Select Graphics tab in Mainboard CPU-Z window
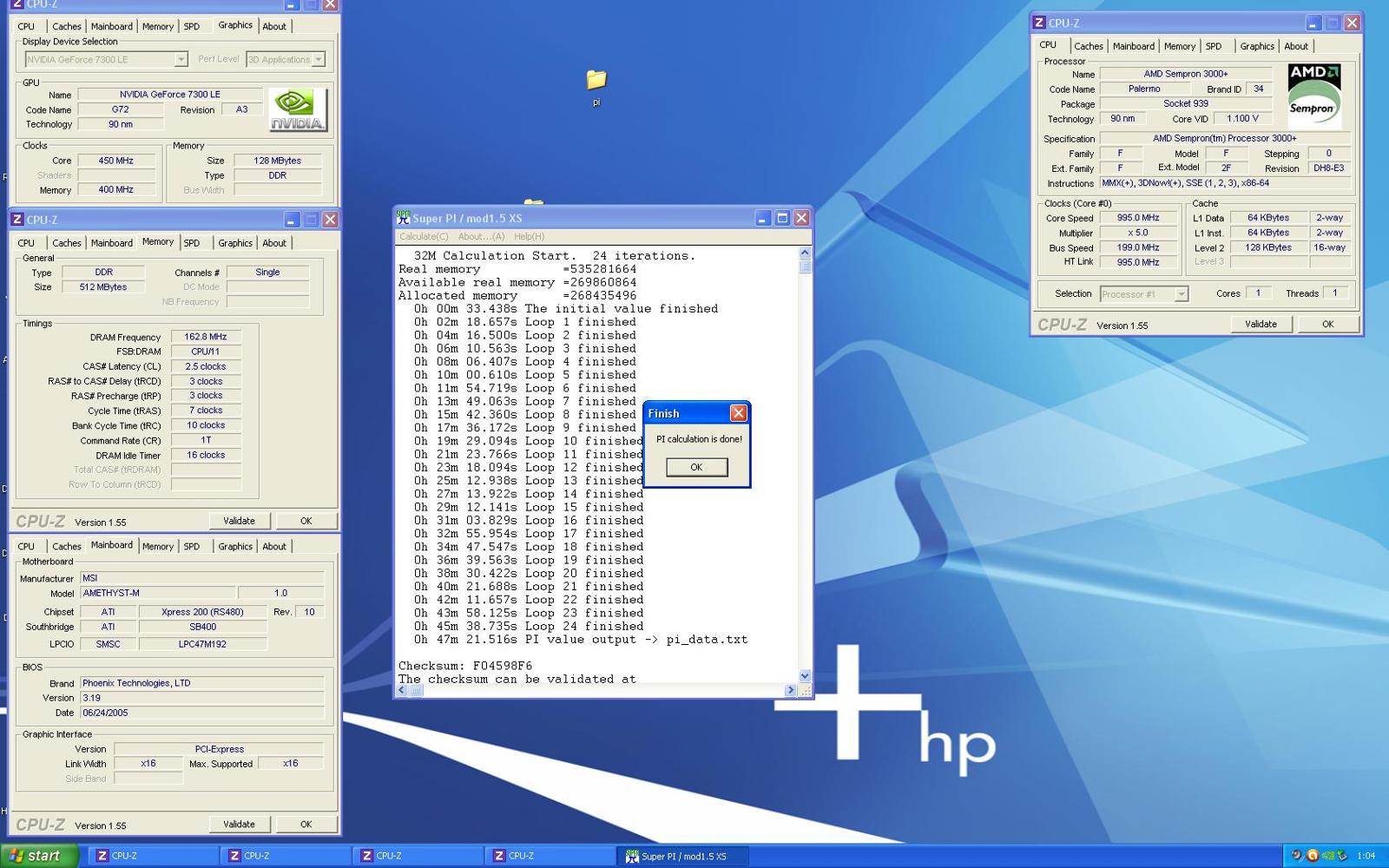 click(235, 546)
